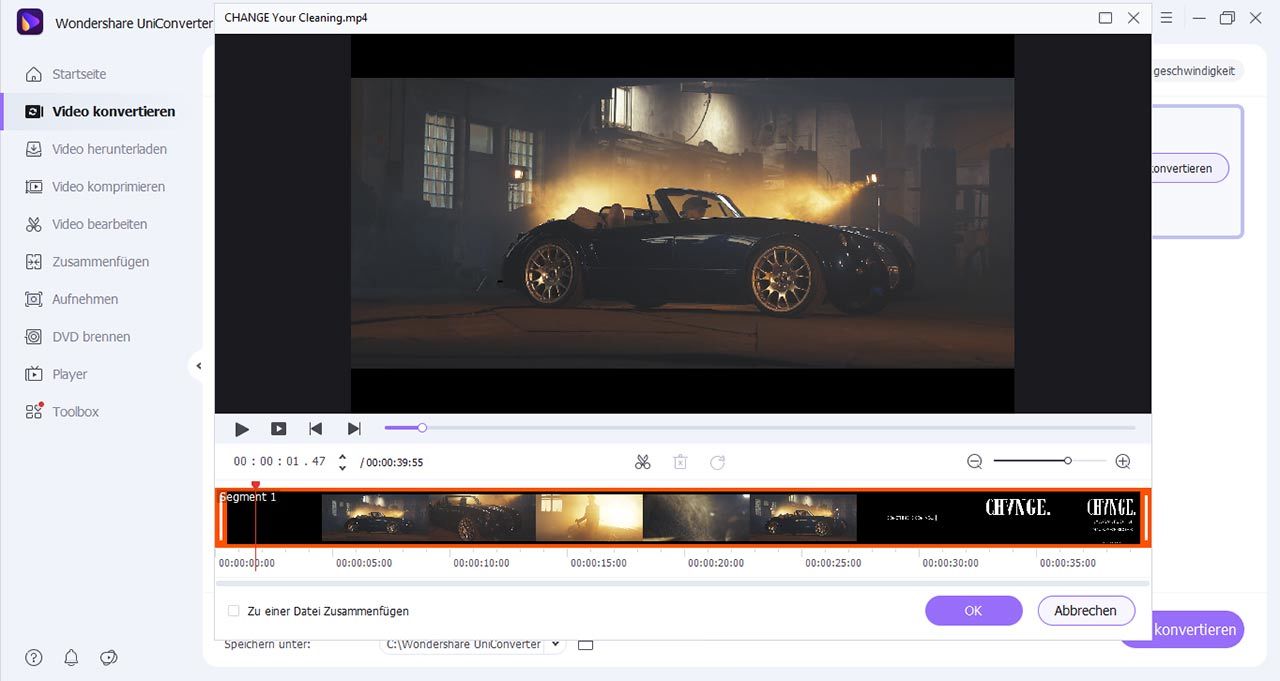Click the Segment 1 label
The image size is (1280, 681).
(248, 497)
